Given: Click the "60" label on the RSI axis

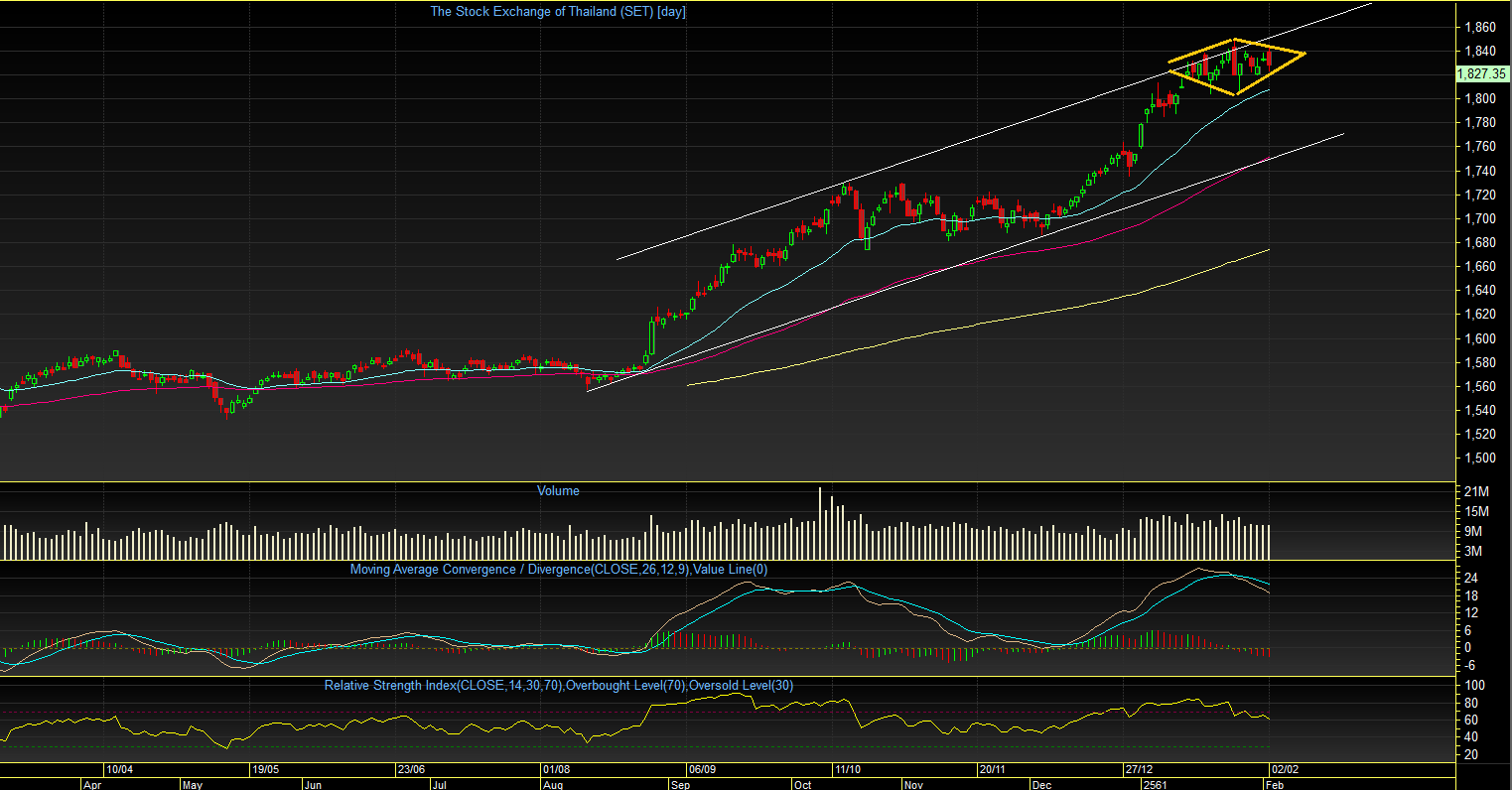Looking at the screenshot, I should tap(1471, 720).
